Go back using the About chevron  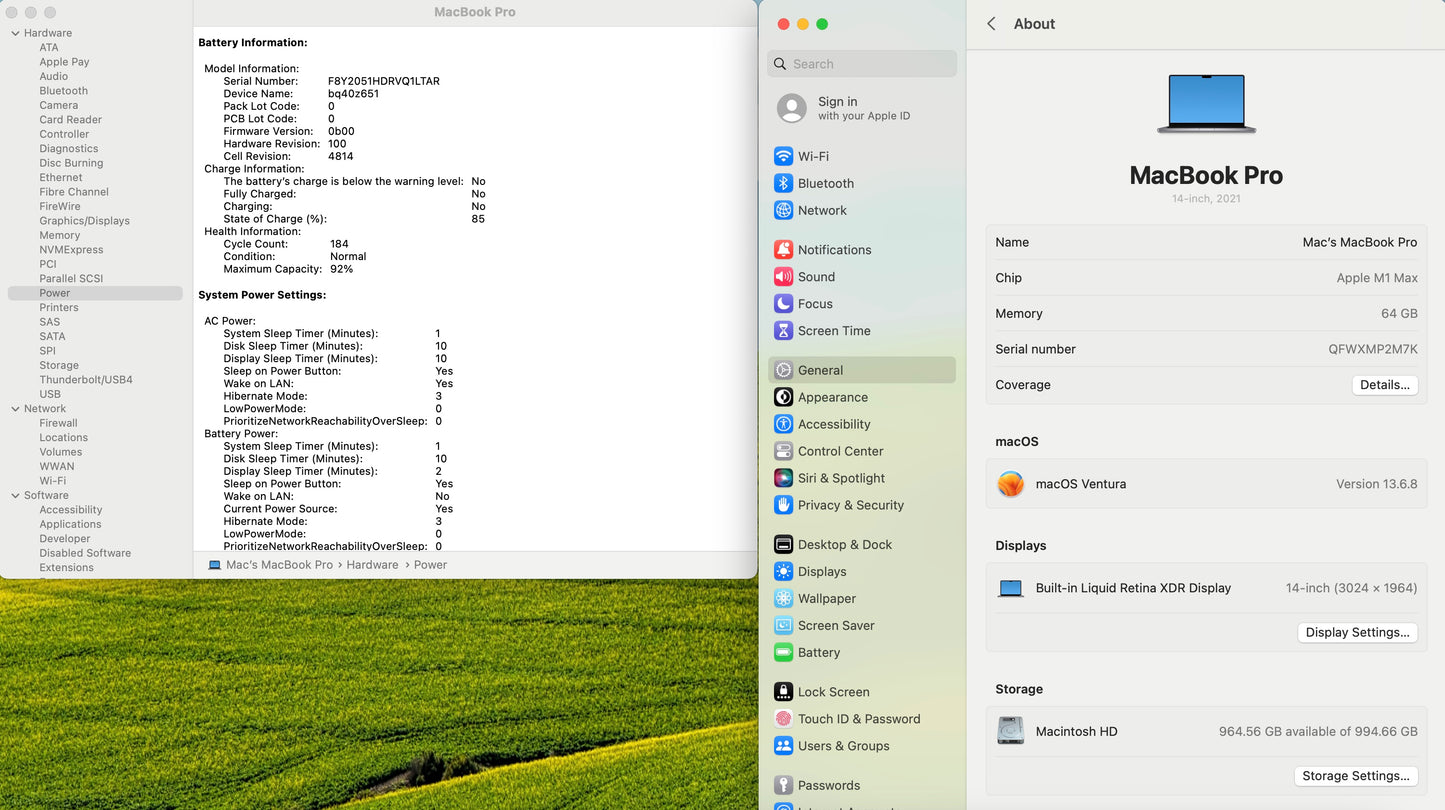pos(991,24)
